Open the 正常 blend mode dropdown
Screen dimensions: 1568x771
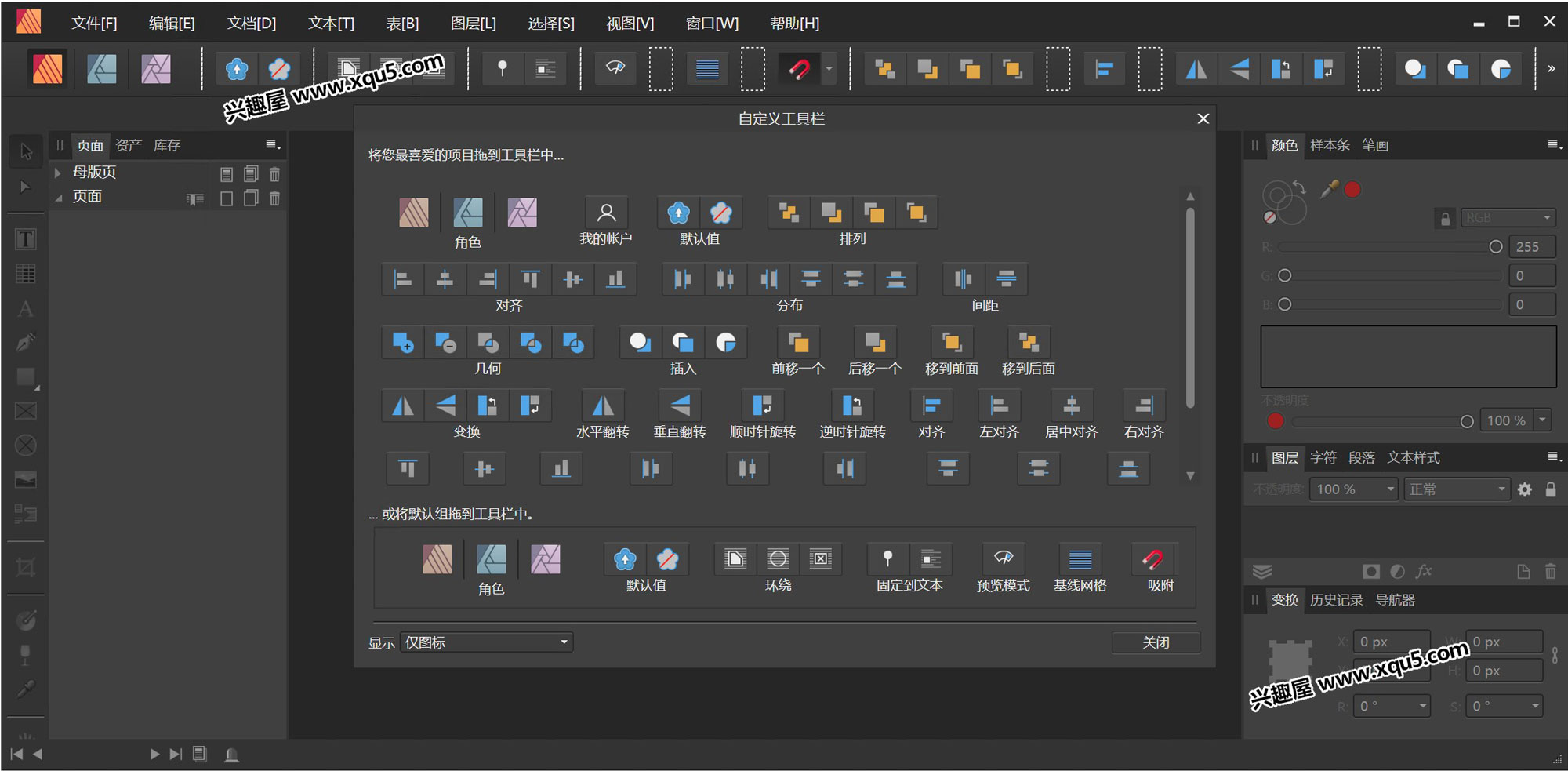click(x=1457, y=489)
